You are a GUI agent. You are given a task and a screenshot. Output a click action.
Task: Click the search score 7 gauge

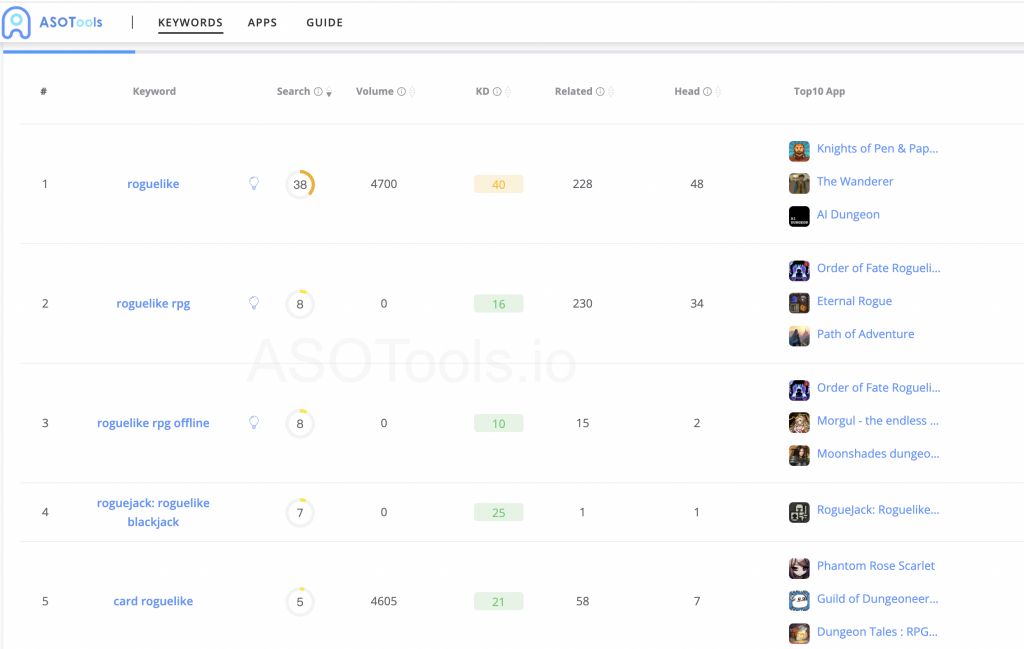pyautogui.click(x=300, y=513)
